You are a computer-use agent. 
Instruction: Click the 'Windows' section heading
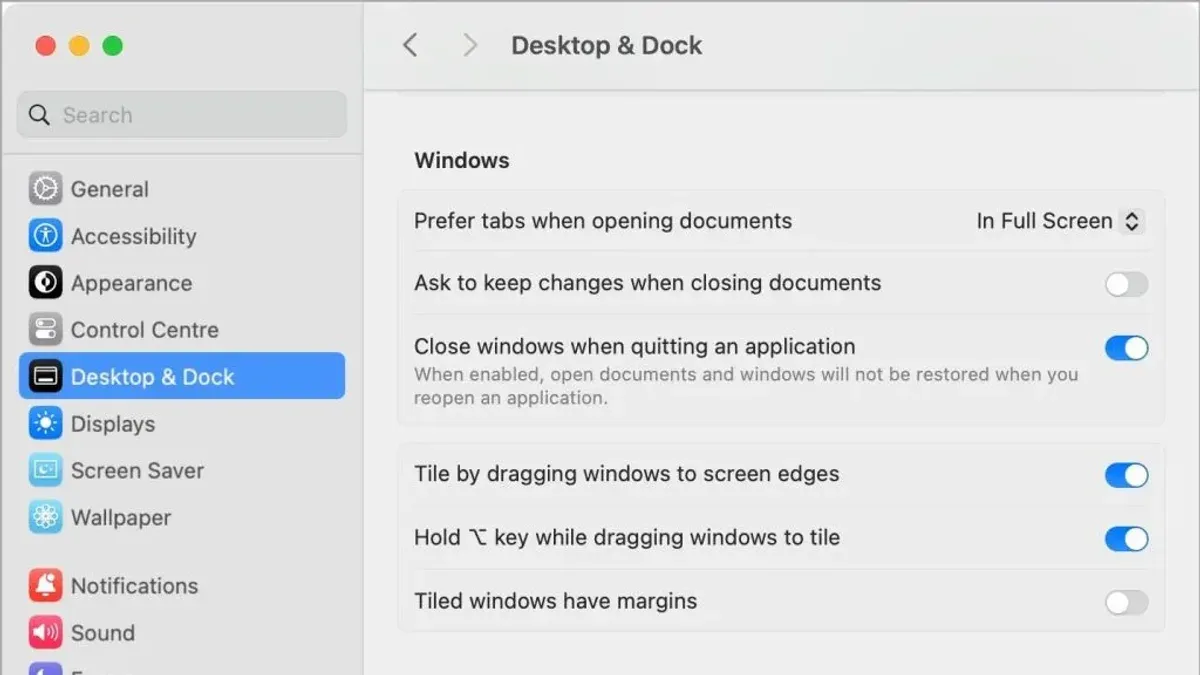coord(462,160)
